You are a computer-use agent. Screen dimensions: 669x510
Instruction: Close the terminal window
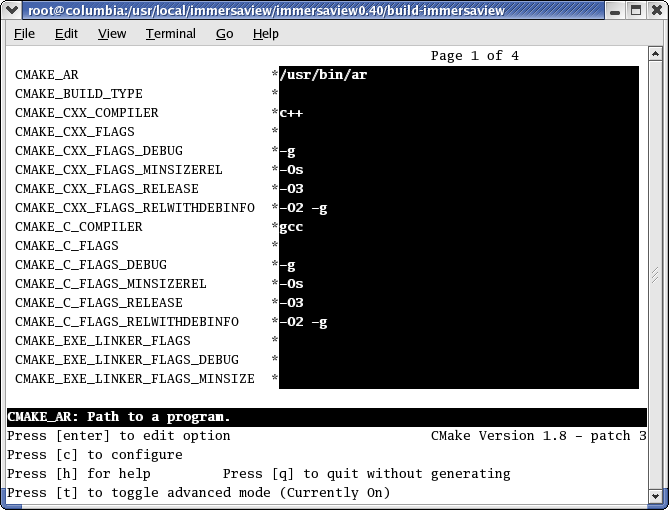[657, 10]
